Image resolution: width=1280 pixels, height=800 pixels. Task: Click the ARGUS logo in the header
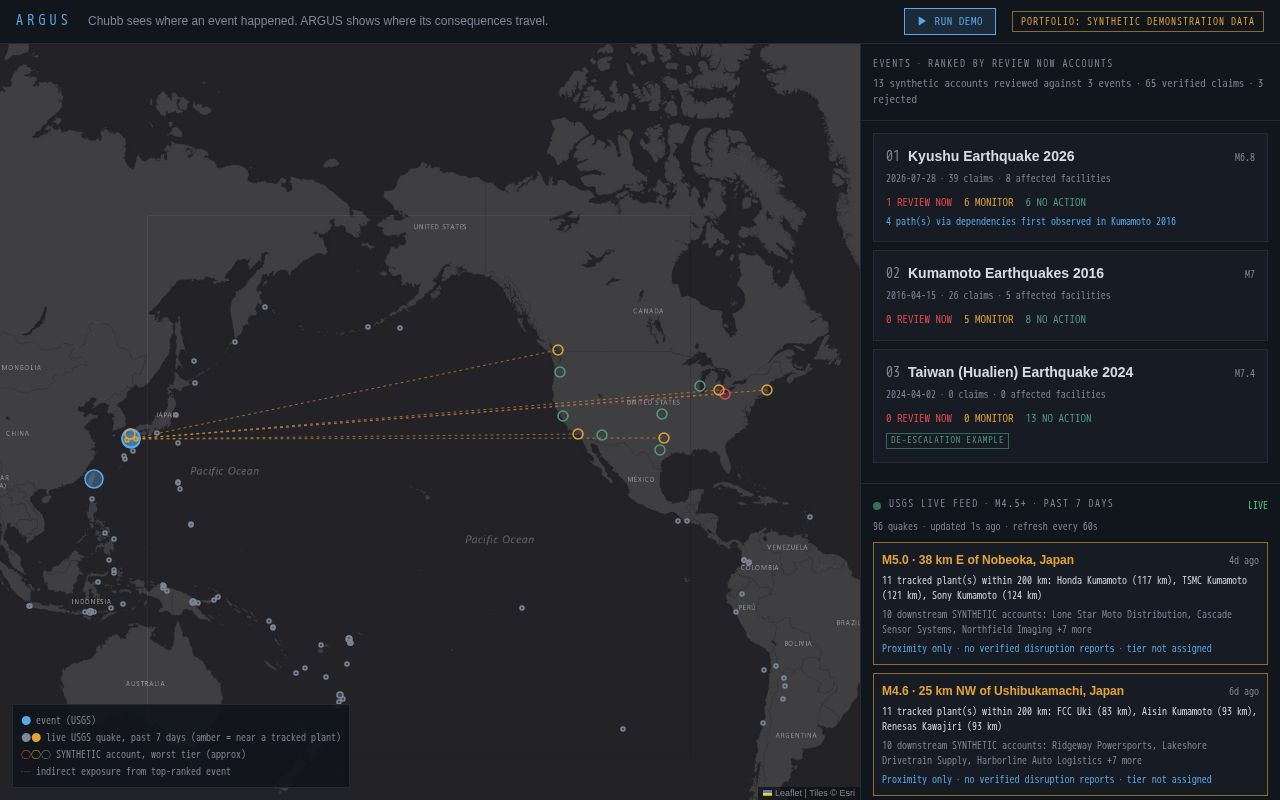[43, 21]
